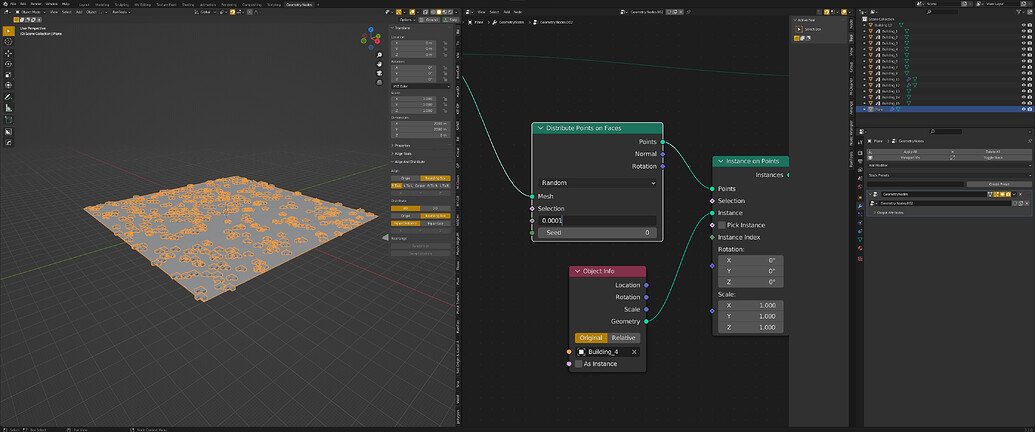Enable As Instance checkbox in Object Info
The height and width of the screenshot is (432, 1035).
coord(579,364)
